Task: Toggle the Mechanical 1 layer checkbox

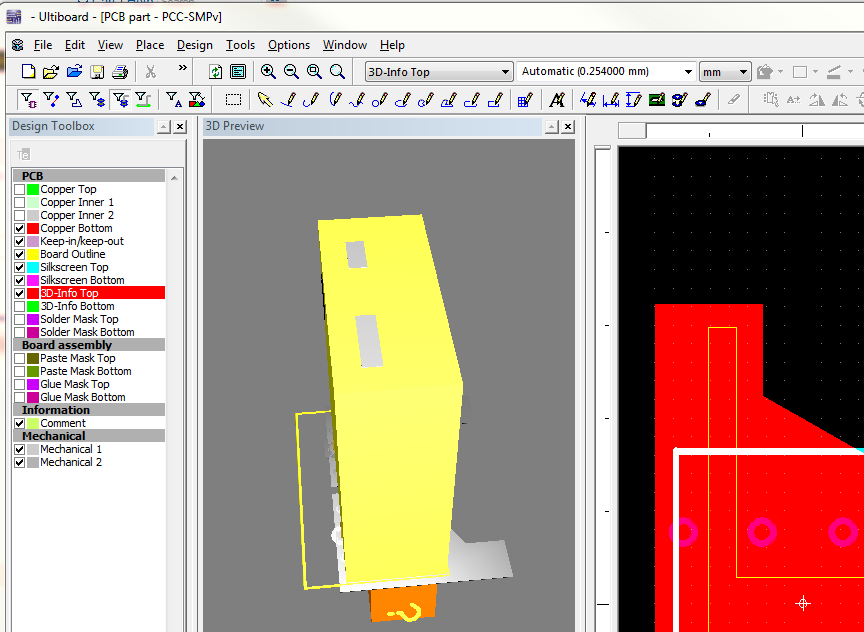Action: click(x=20, y=449)
